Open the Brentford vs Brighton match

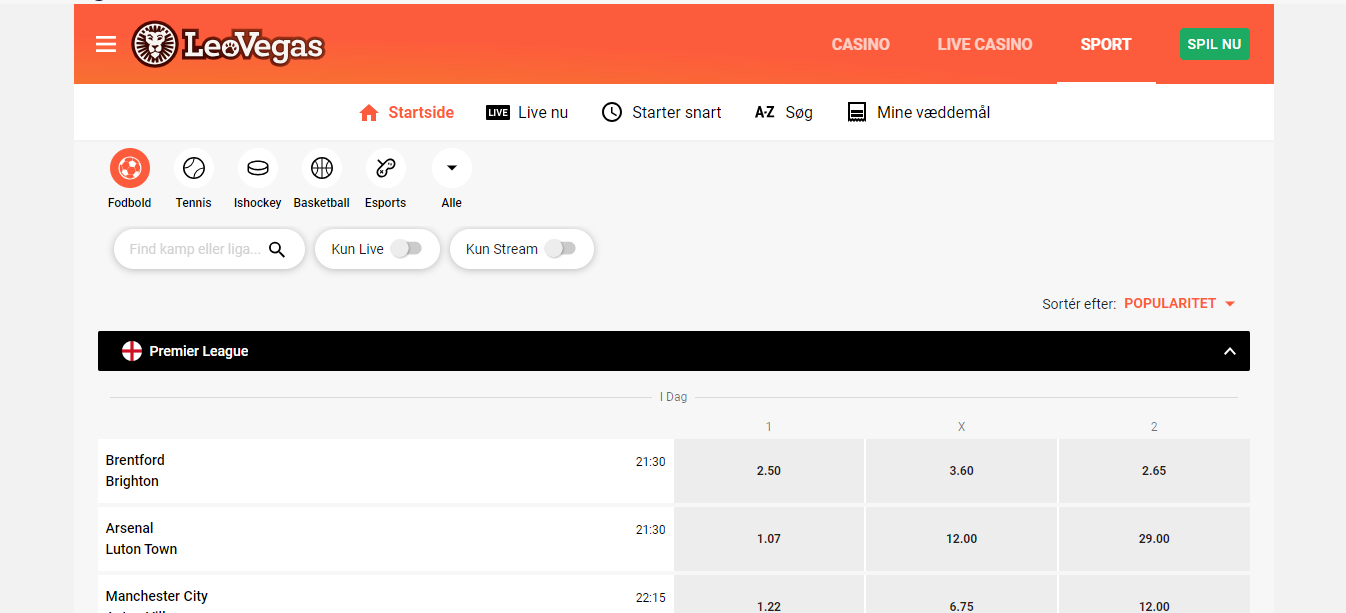(385, 471)
